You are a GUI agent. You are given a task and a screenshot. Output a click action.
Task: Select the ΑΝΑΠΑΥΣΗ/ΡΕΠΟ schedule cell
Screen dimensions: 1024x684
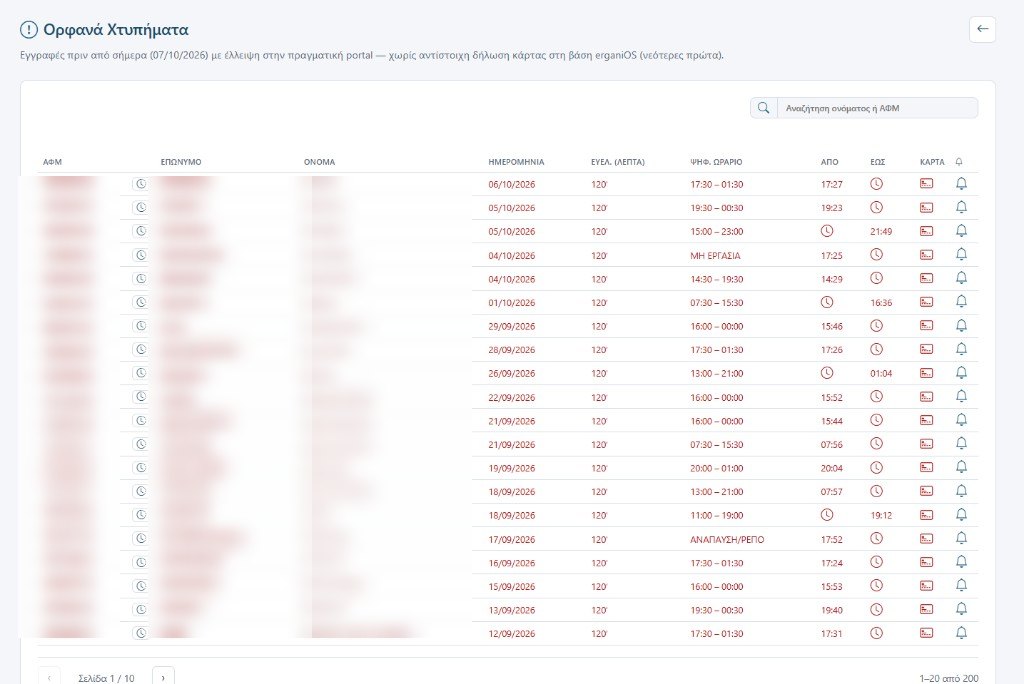click(727, 540)
